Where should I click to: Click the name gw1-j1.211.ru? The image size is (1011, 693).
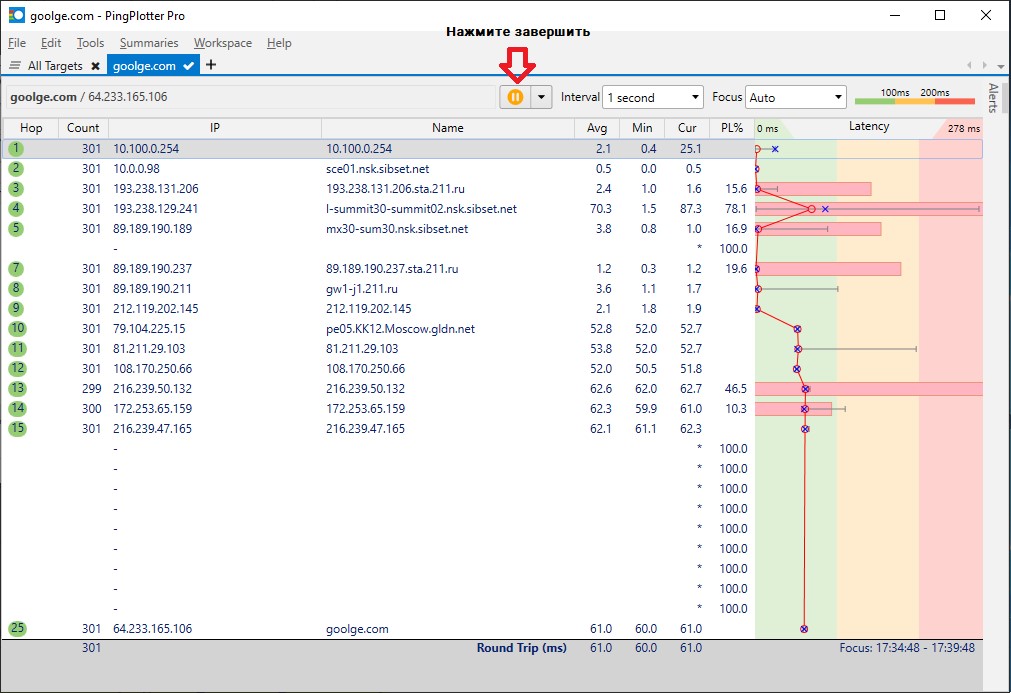361,289
